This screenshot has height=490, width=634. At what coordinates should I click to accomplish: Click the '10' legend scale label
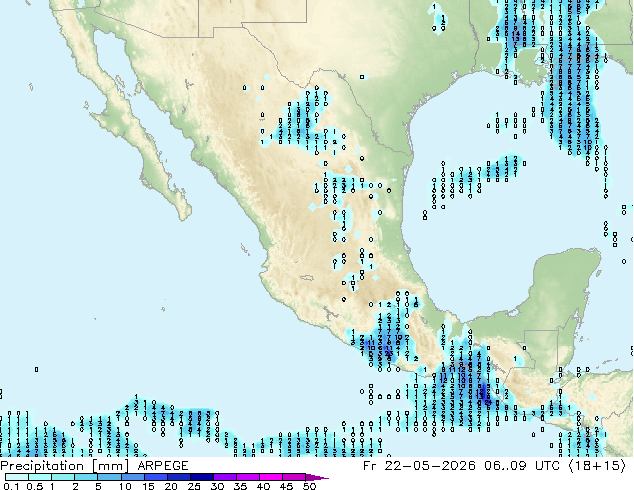(x=125, y=486)
